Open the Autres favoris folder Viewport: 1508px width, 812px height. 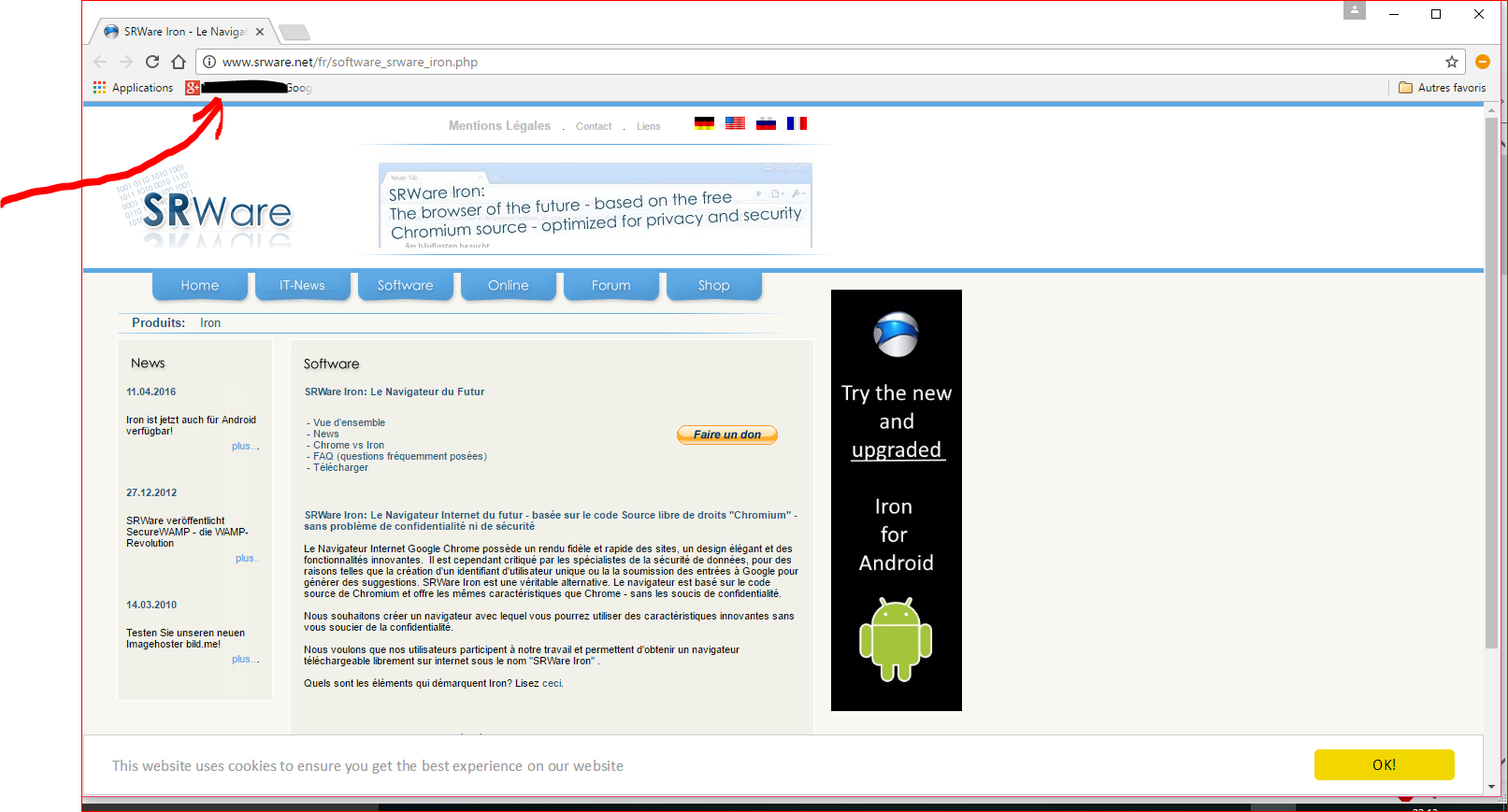coord(1442,88)
